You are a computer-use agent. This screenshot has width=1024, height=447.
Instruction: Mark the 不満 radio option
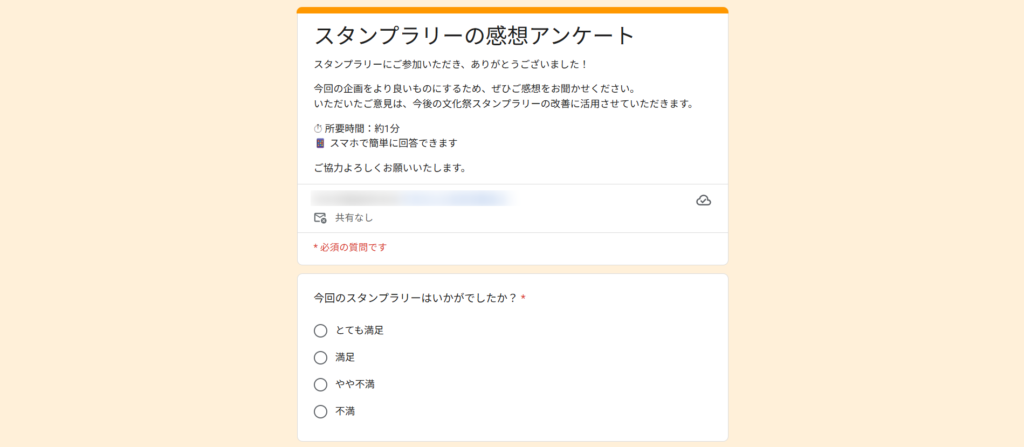[x=320, y=411]
